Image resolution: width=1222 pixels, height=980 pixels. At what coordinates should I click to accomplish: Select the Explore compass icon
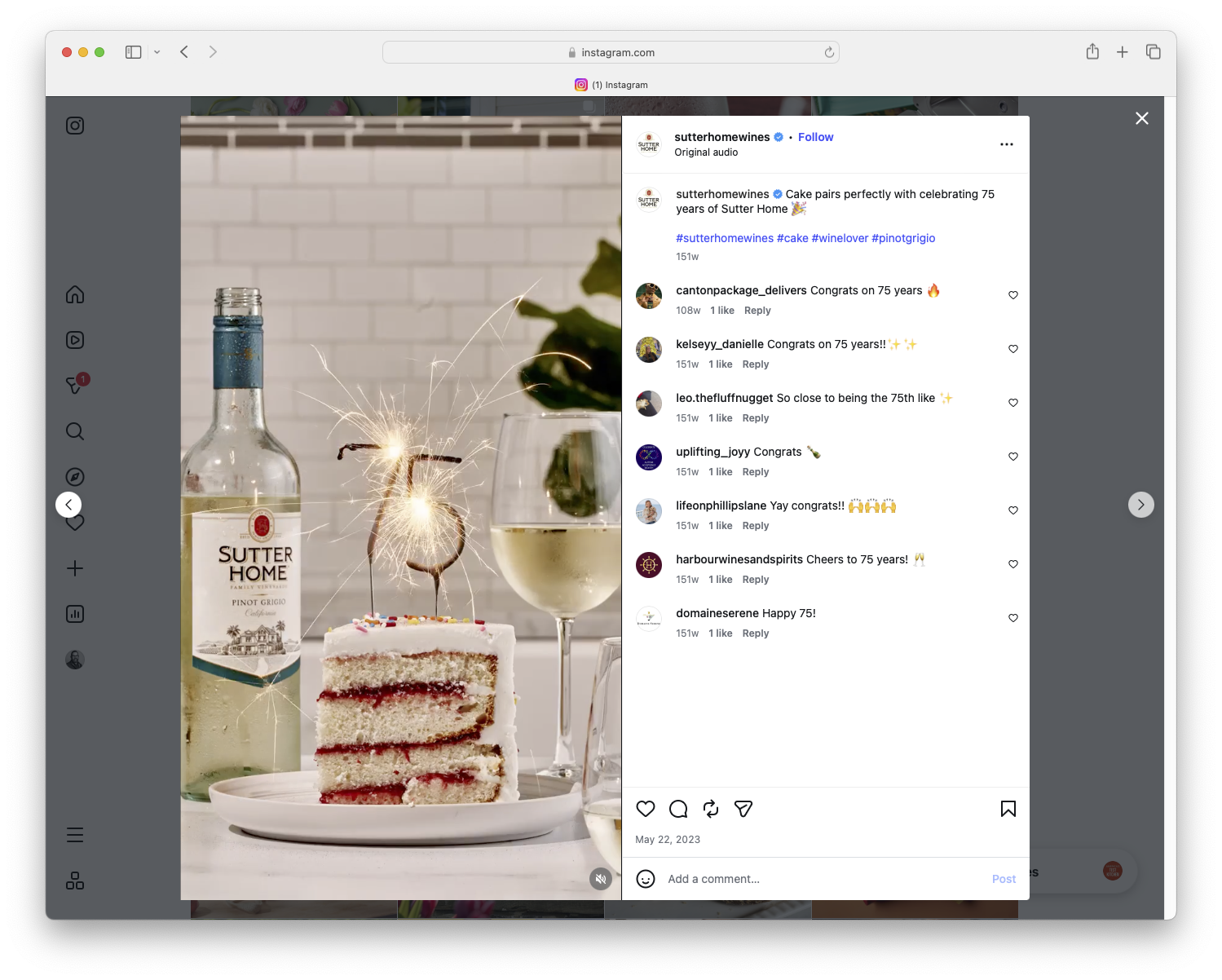pos(74,476)
